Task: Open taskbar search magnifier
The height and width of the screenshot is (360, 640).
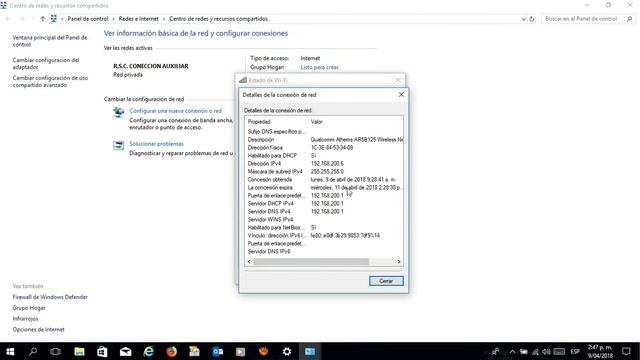Action: pyautogui.click(x=33, y=351)
